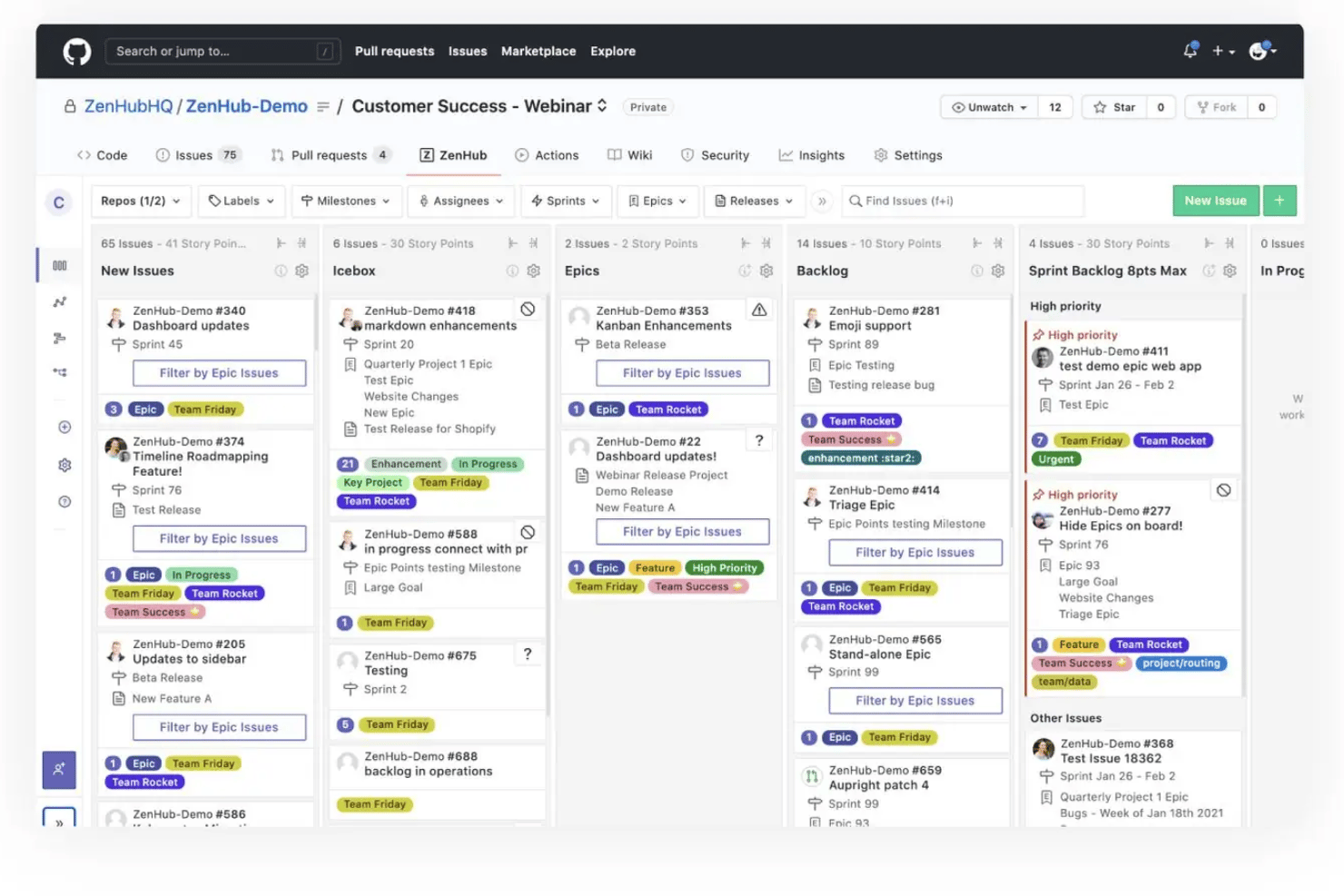The width and height of the screenshot is (1344, 896).
Task: Open Unwatch dropdown
Action: point(989,107)
